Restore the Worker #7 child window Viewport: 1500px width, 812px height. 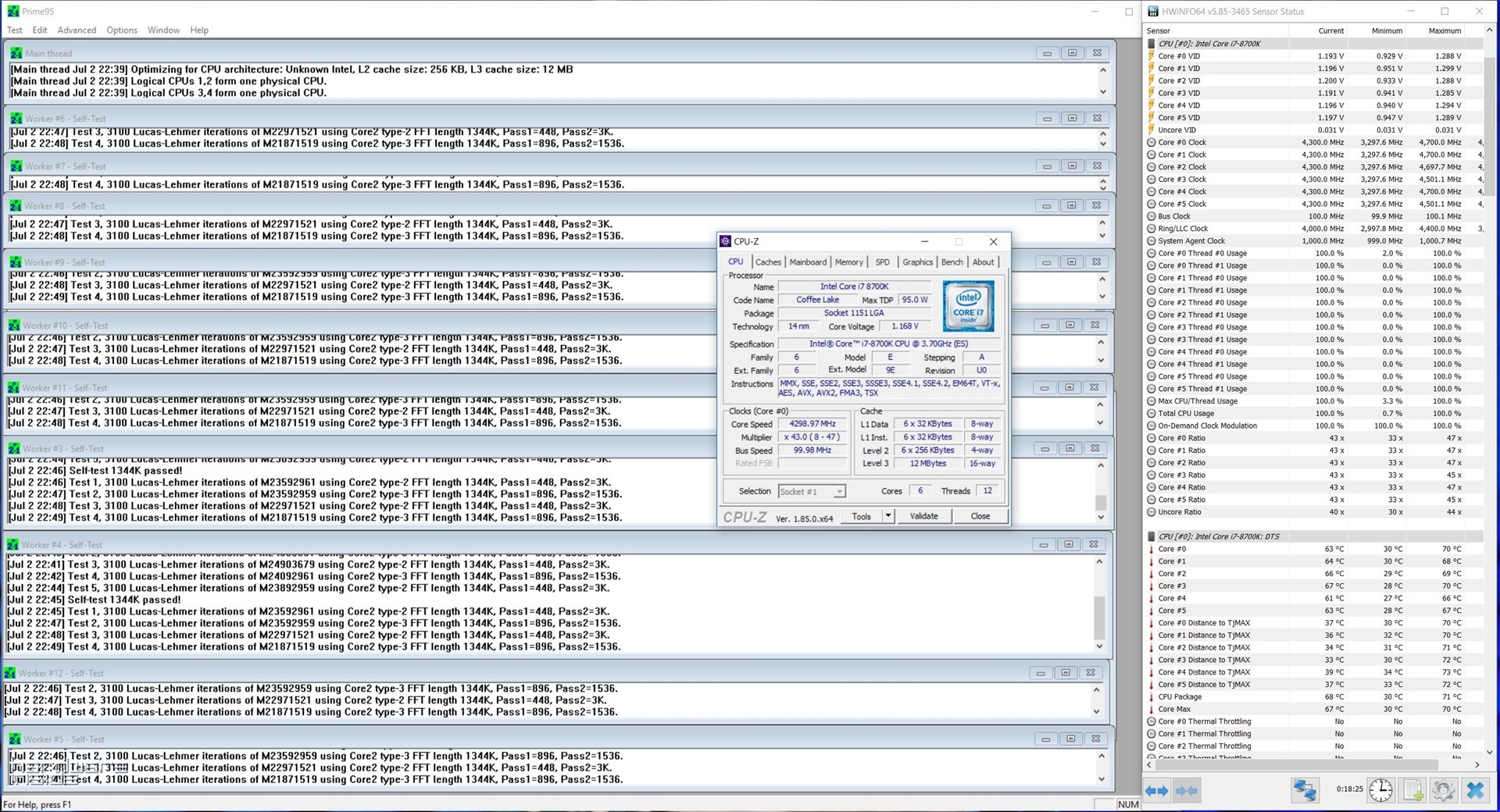[x=1072, y=166]
